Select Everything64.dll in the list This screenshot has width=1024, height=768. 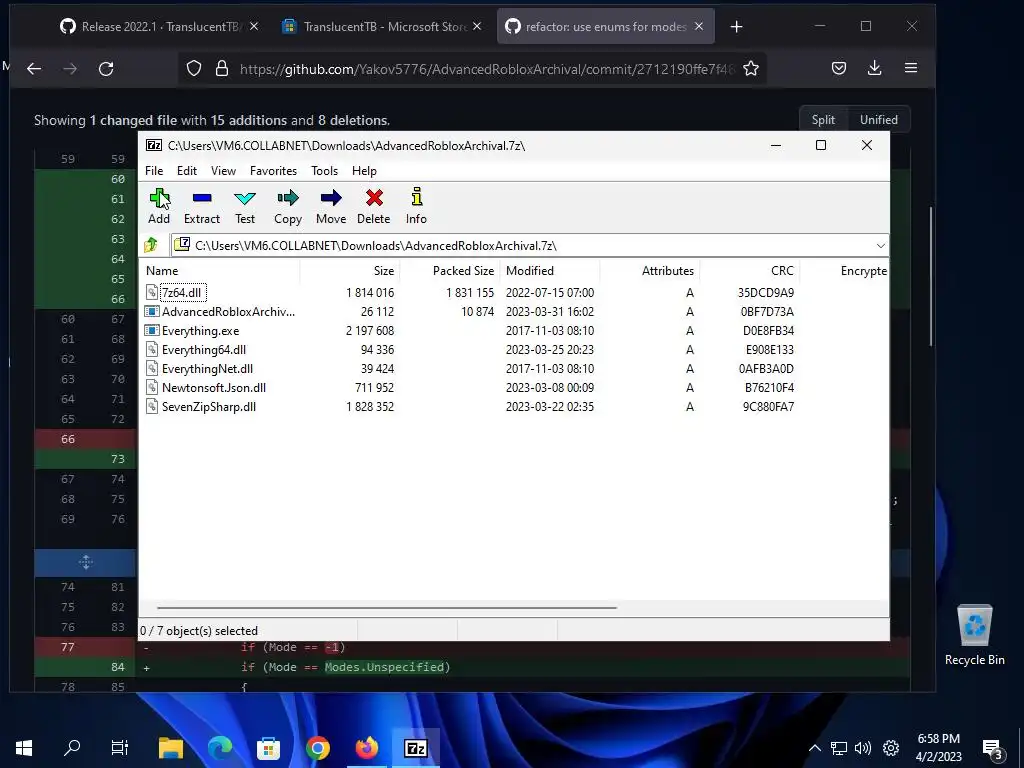pyautogui.click(x=204, y=349)
